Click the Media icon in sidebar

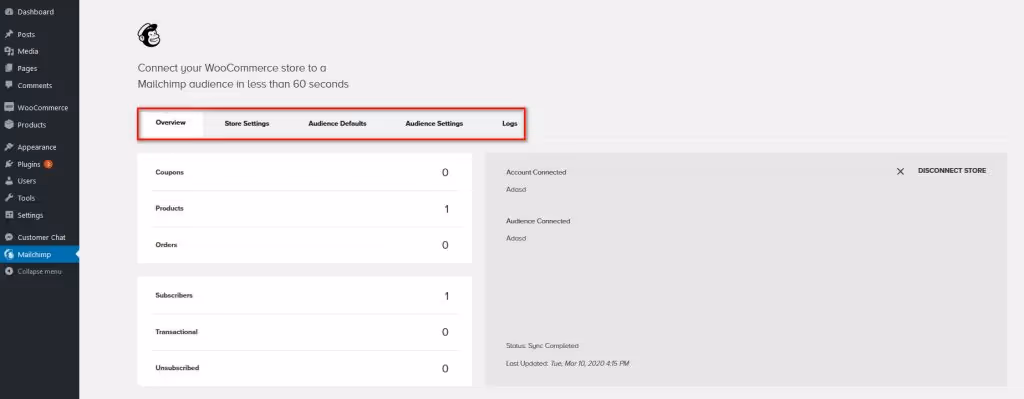pyautogui.click(x=8, y=51)
